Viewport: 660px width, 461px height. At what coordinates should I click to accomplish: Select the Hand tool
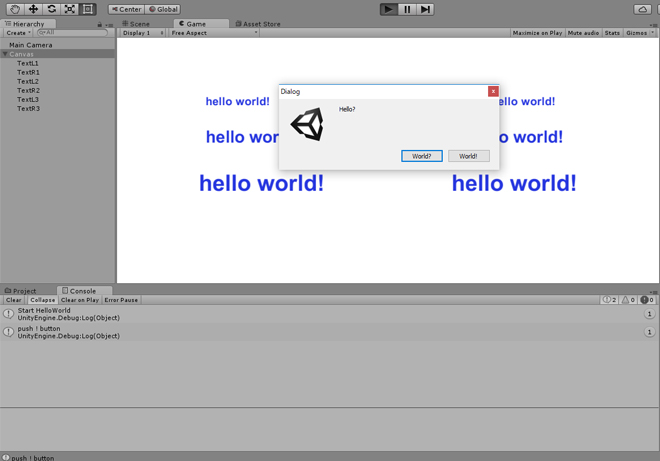(15, 9)
